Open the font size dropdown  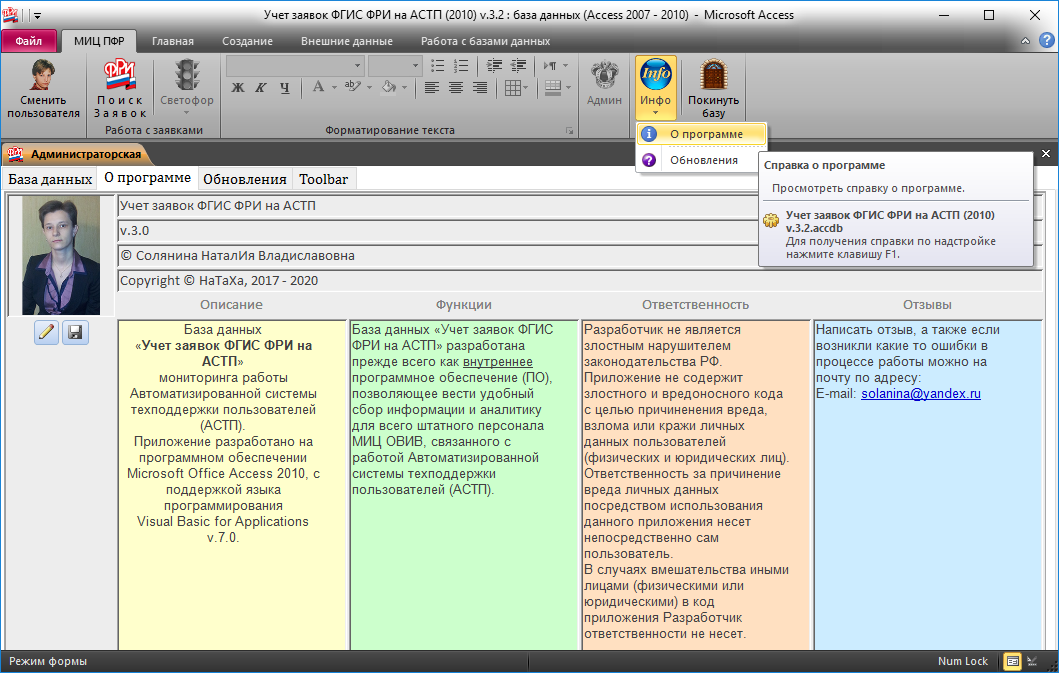pos(415,65)
